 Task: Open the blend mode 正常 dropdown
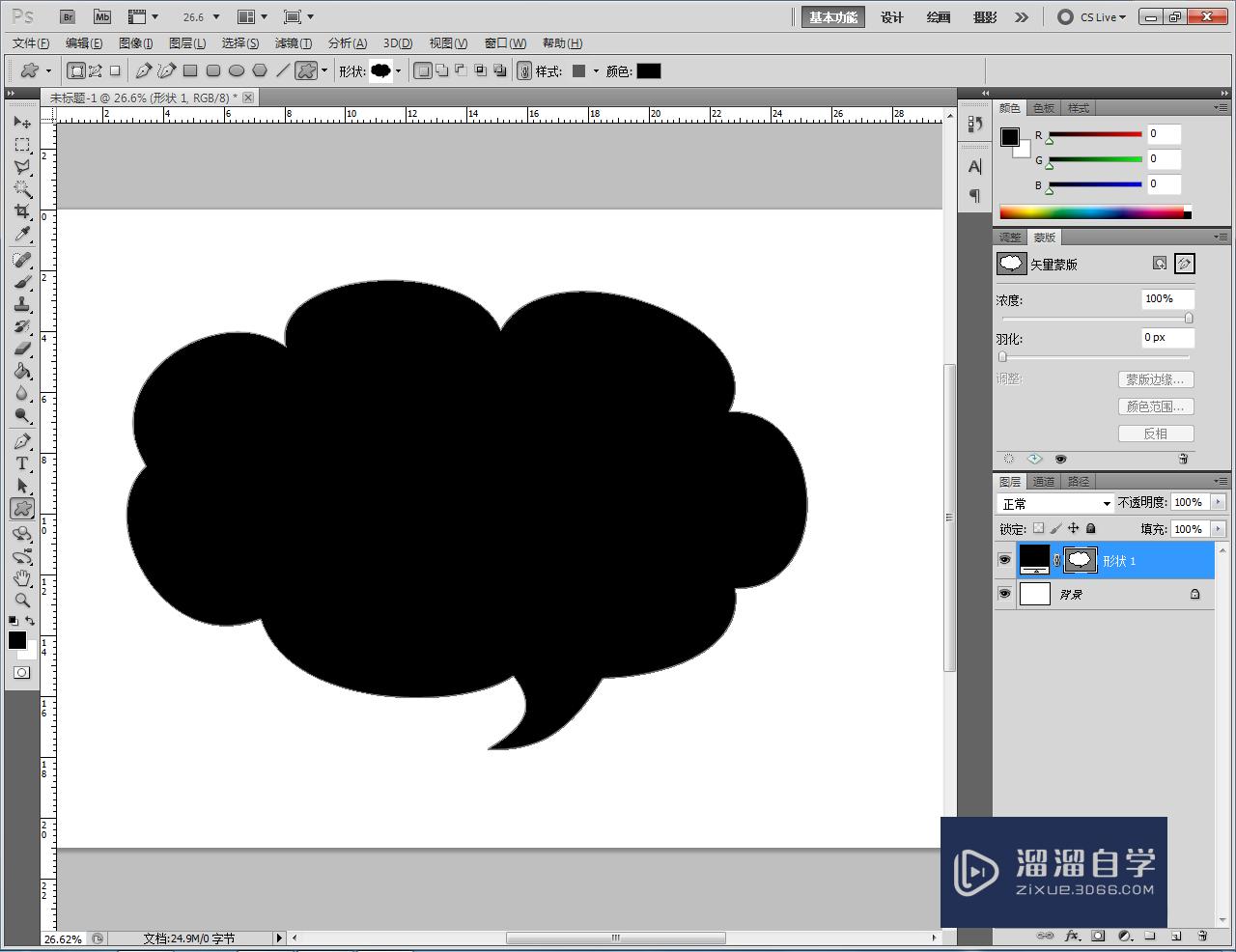coord(1055,503)
